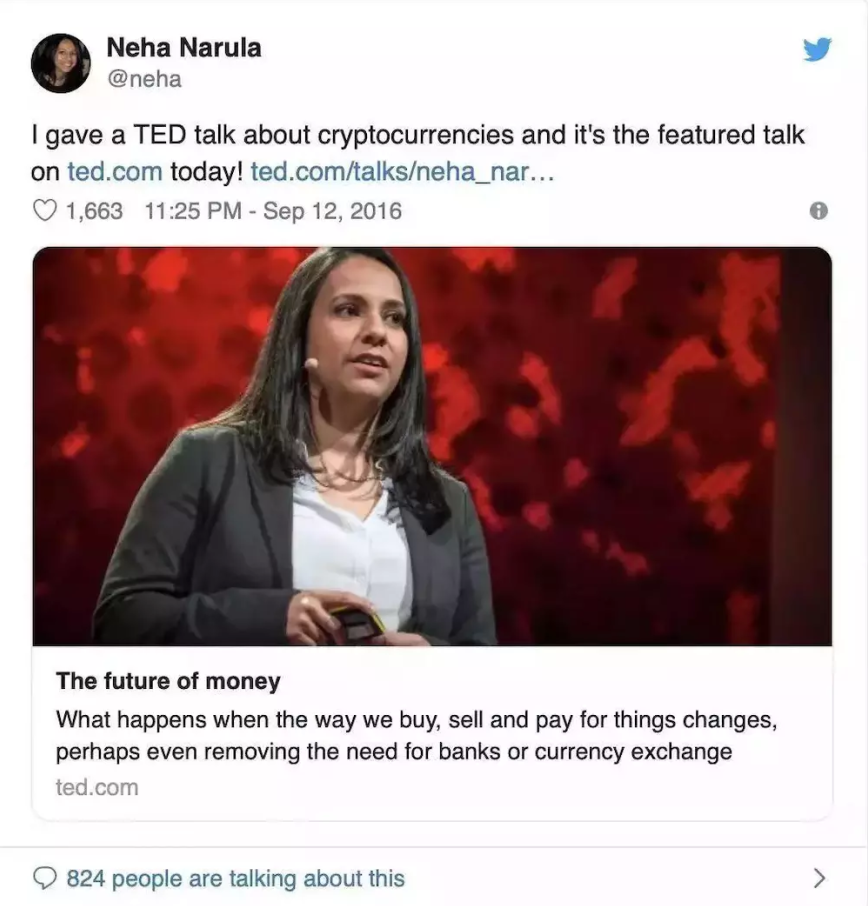Viewport: 868px width, 906px height.
Task: Click the 11:25 PM - Sep 12, 2016 timestamp
Action: [273, 211]
